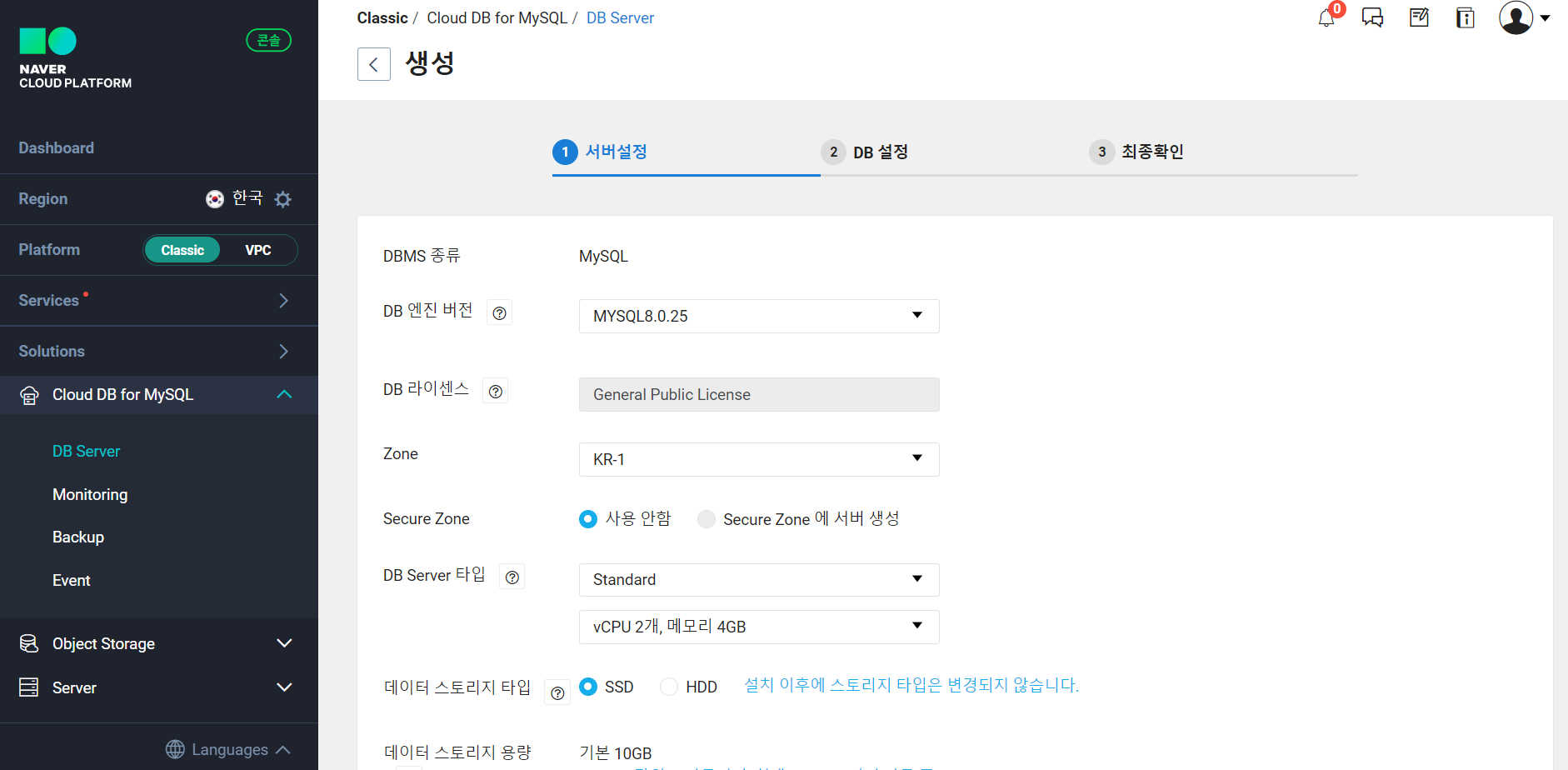Click Classic in the breadcrumb
Viewport: 1568px width, 770px height.
click(x=382, y=17)
